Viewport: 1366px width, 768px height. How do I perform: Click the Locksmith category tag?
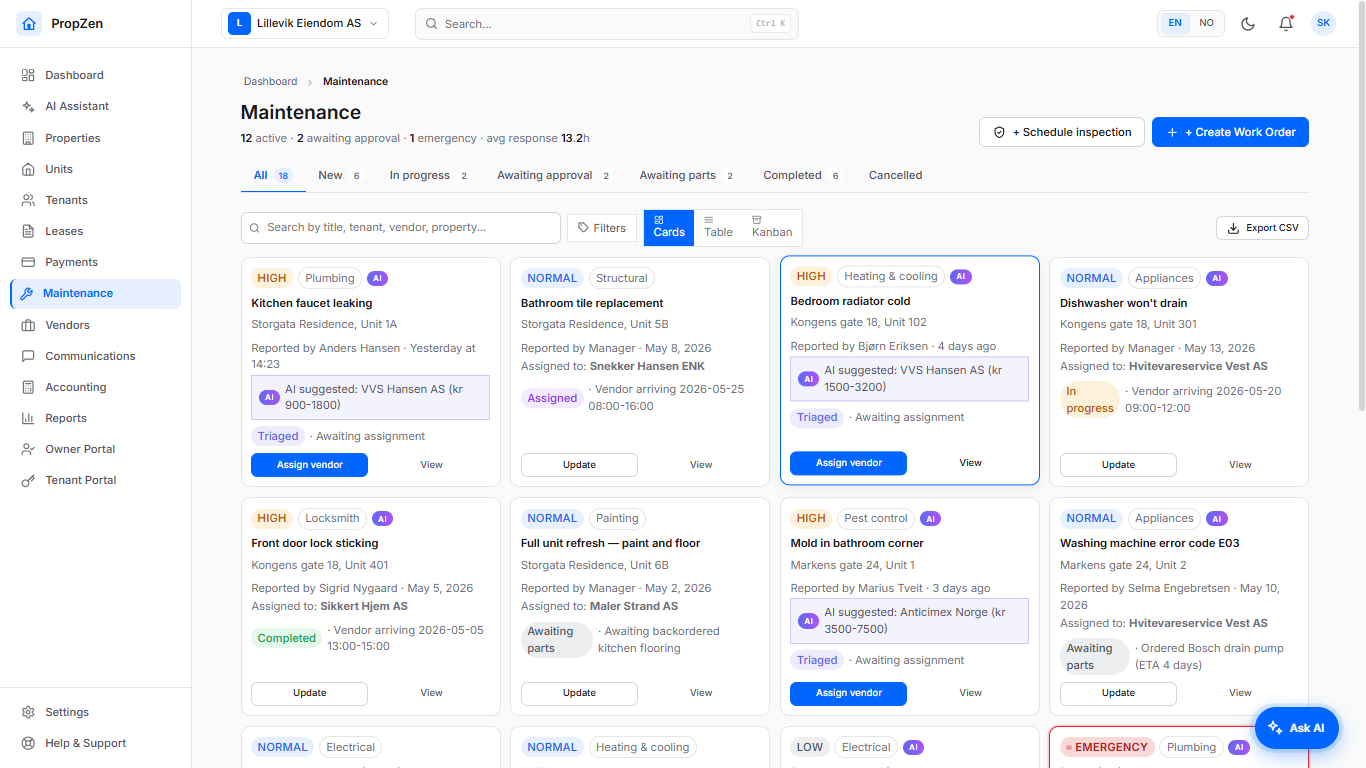click(x=332, y=518)
